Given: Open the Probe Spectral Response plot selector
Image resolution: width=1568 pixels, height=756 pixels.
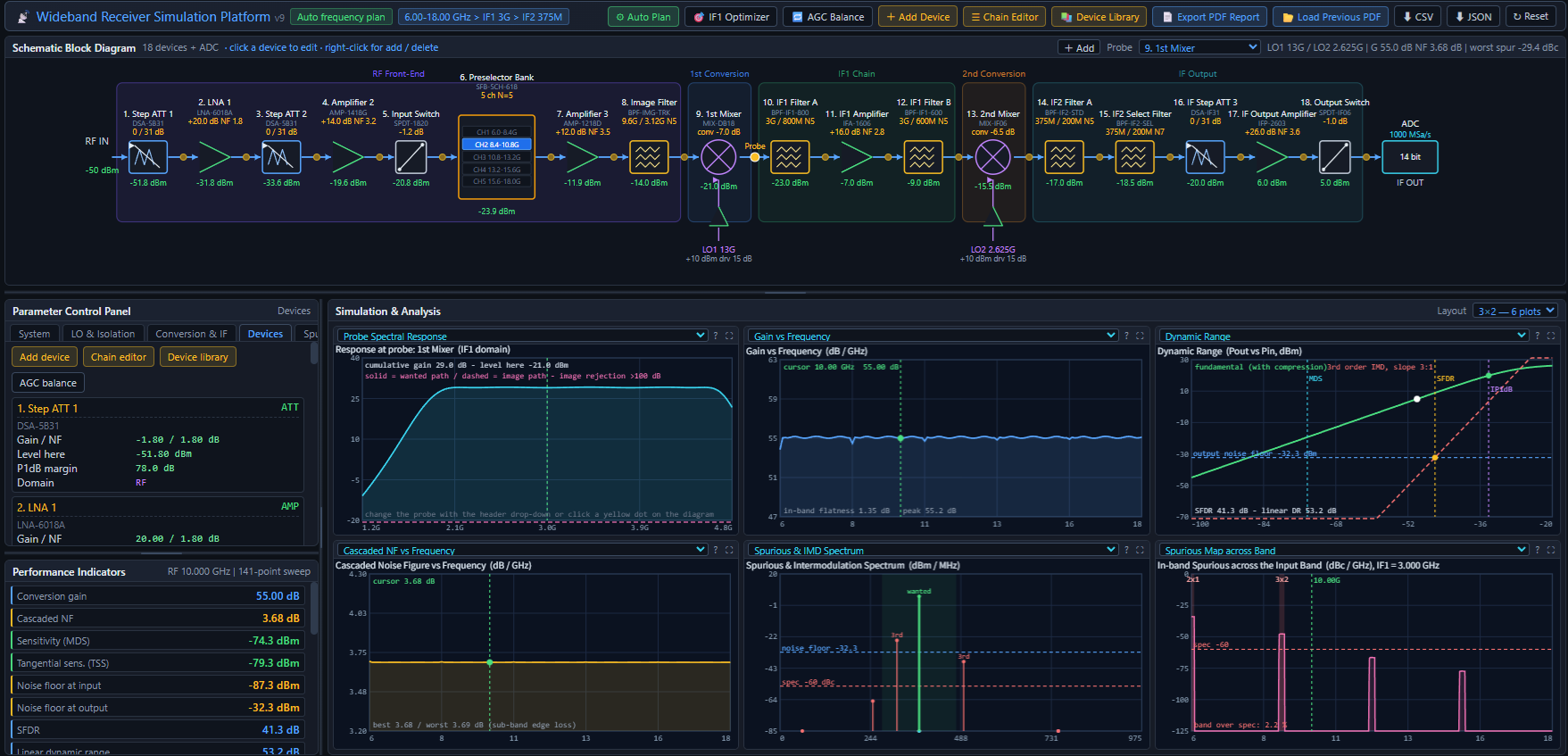Looking at the screenshot, I should [x=522, y=336].
